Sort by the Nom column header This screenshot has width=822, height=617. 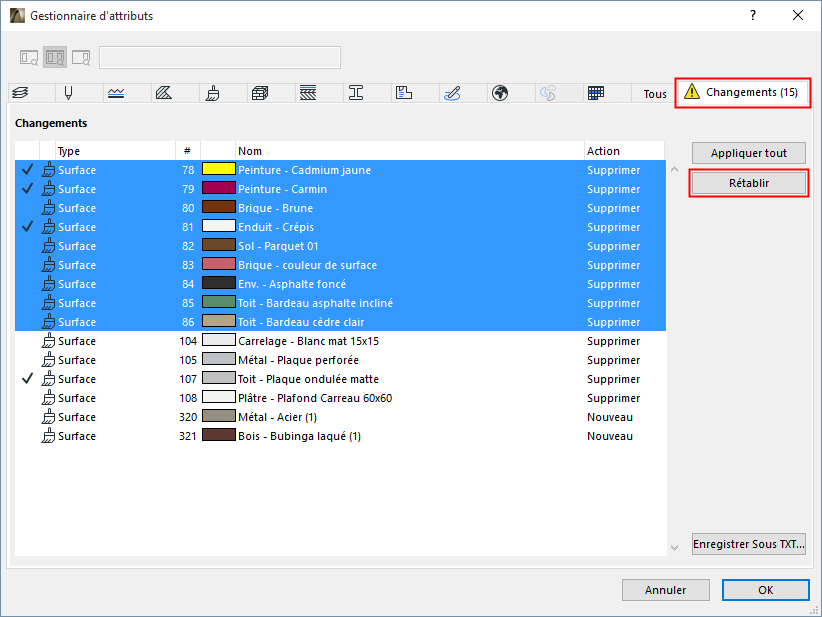409,151
